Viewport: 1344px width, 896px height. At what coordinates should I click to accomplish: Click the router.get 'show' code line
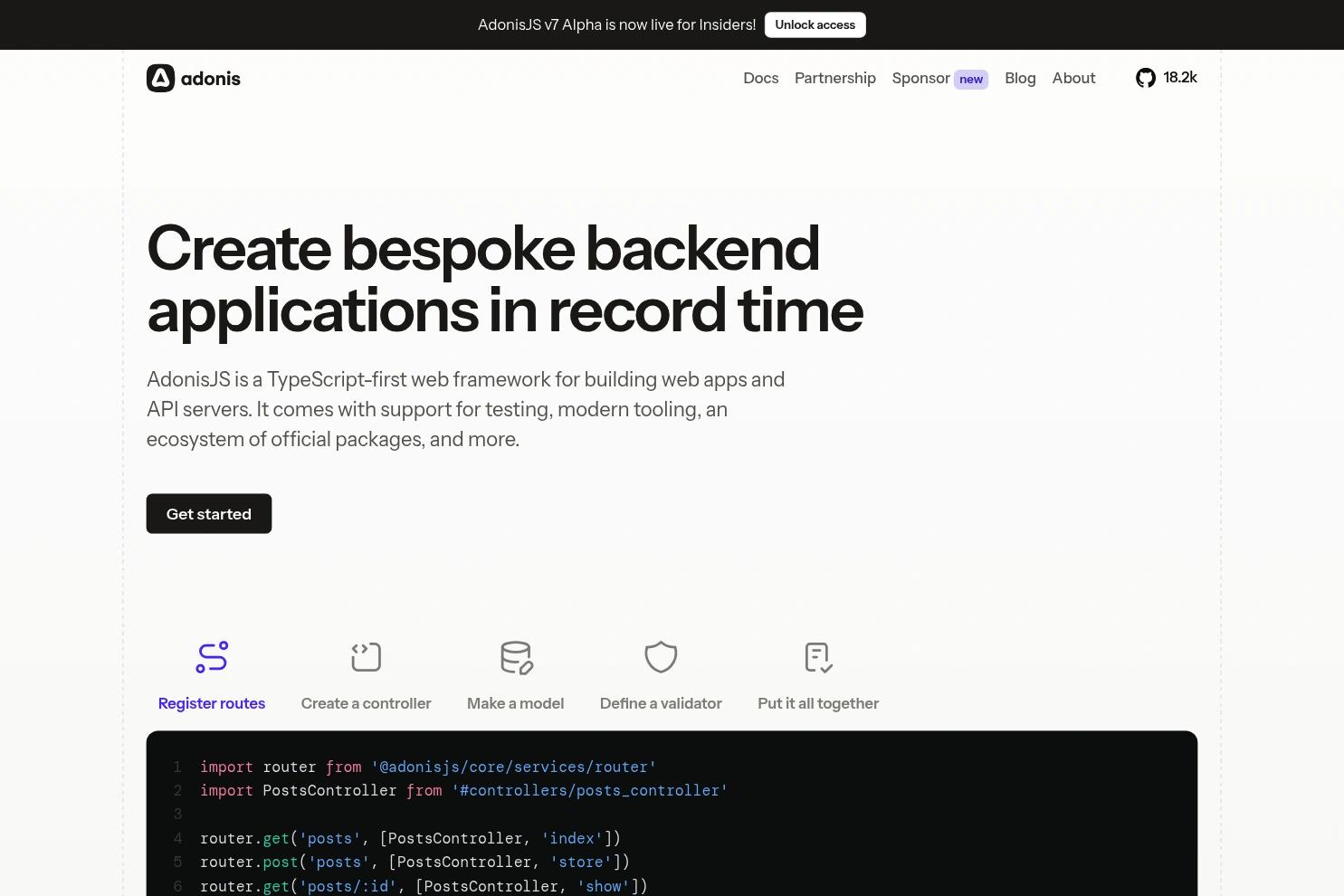pos(424,886)
